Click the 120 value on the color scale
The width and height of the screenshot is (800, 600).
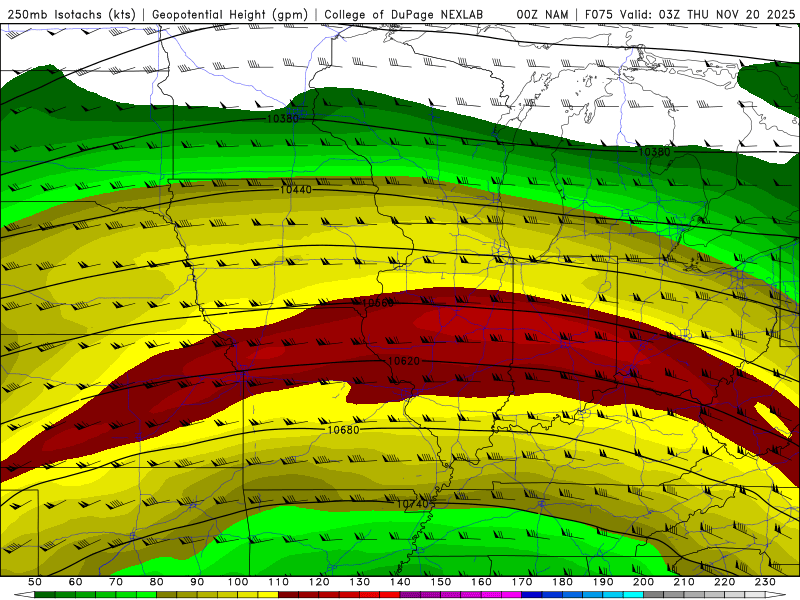pyautogui.click(x=319, y=582)
